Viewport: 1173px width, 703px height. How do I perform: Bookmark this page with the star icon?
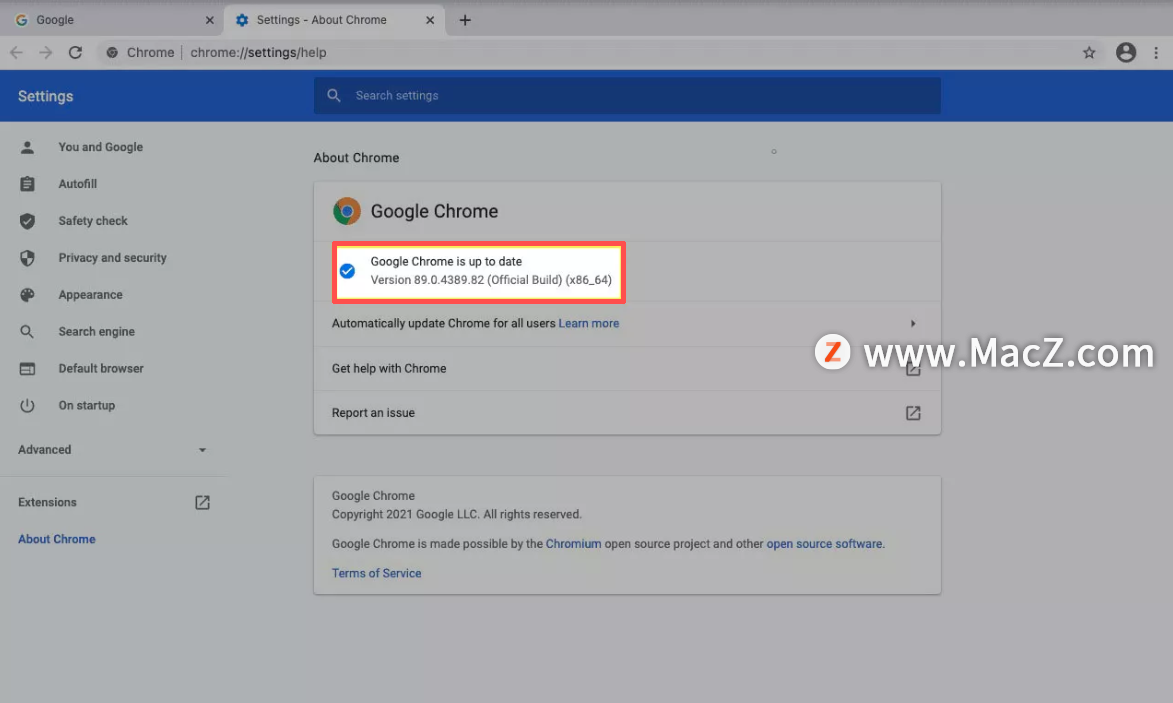(x=1089, y=52)
